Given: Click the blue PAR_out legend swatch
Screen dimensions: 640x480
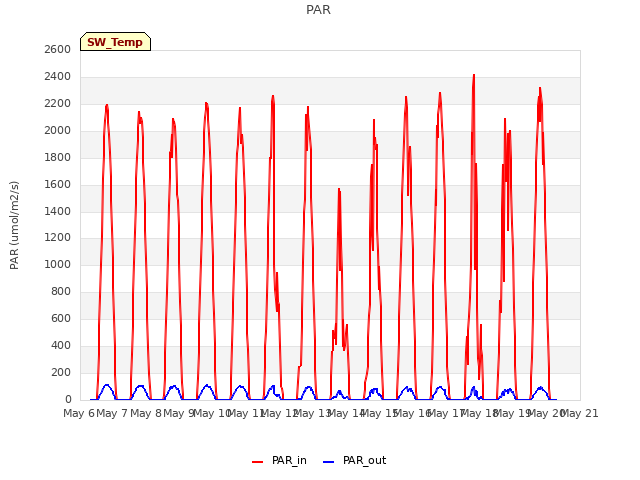Looking at the screenshot, I should click(x=329, y=462).
